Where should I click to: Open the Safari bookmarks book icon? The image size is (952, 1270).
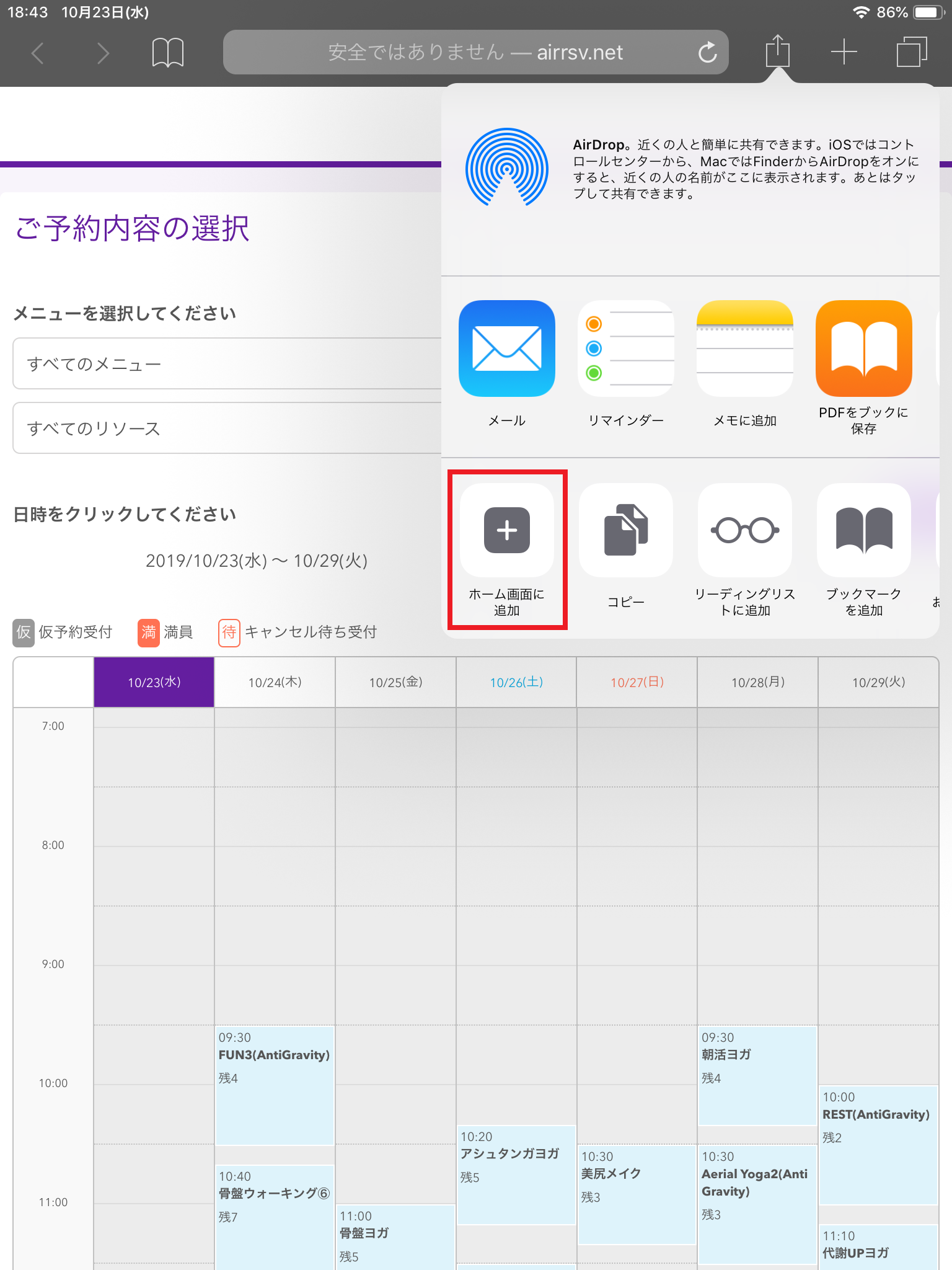pos(168,53)
